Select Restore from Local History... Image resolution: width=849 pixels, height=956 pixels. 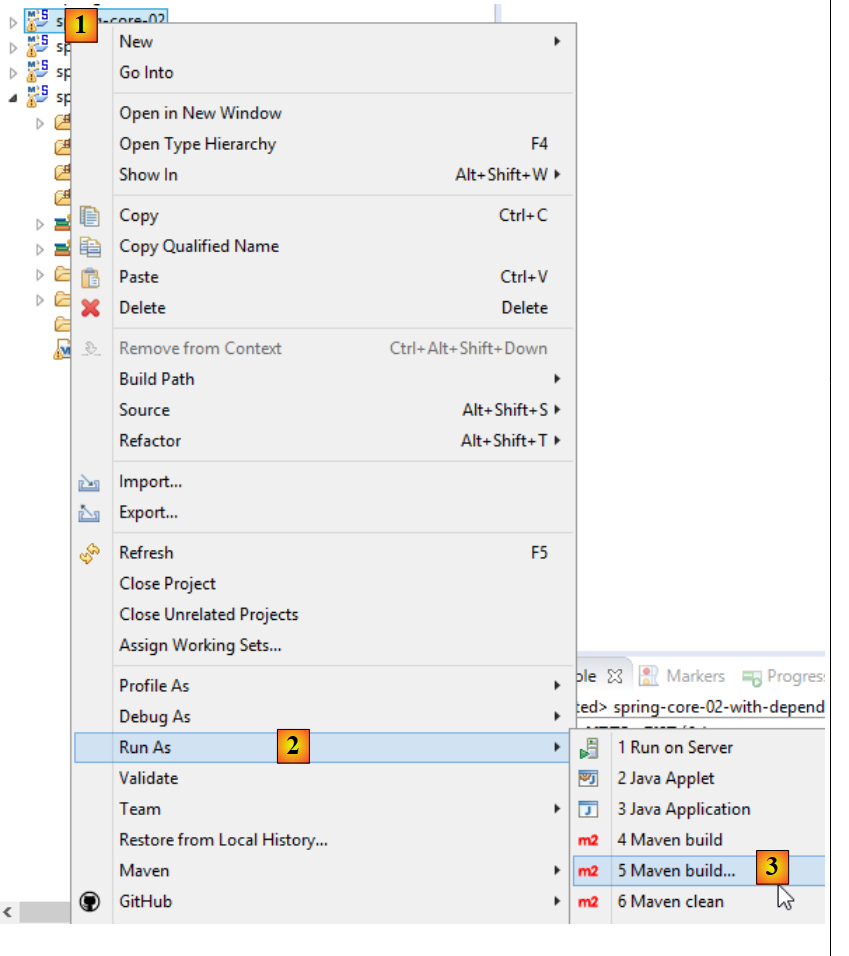click(223, 840)
